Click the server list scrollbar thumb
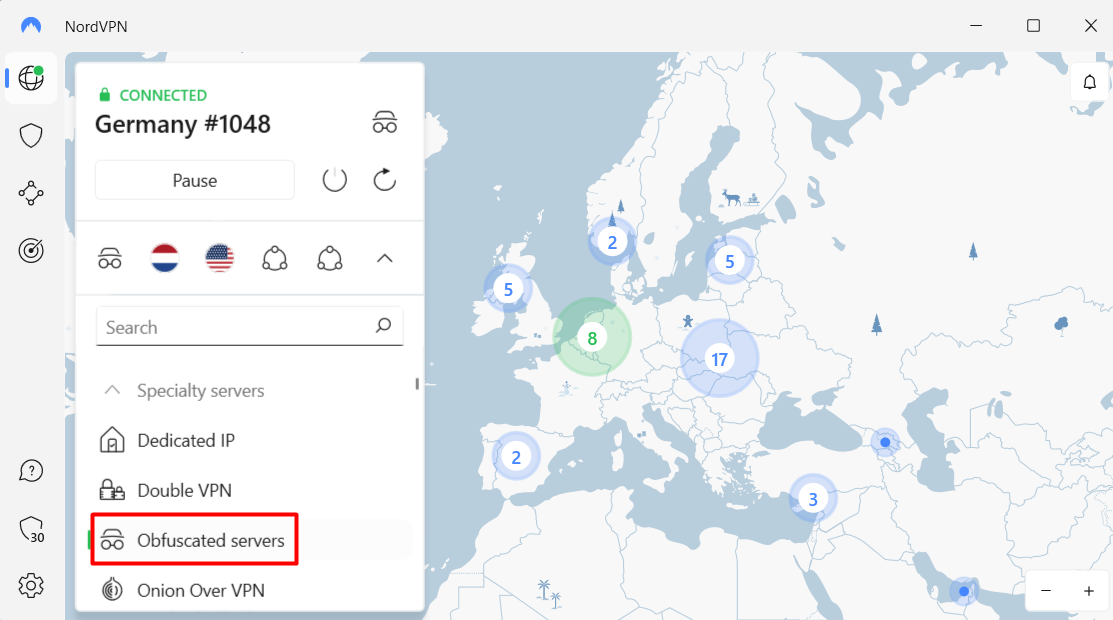Screen dimensions: 1113x620 [x=417, y=384]
